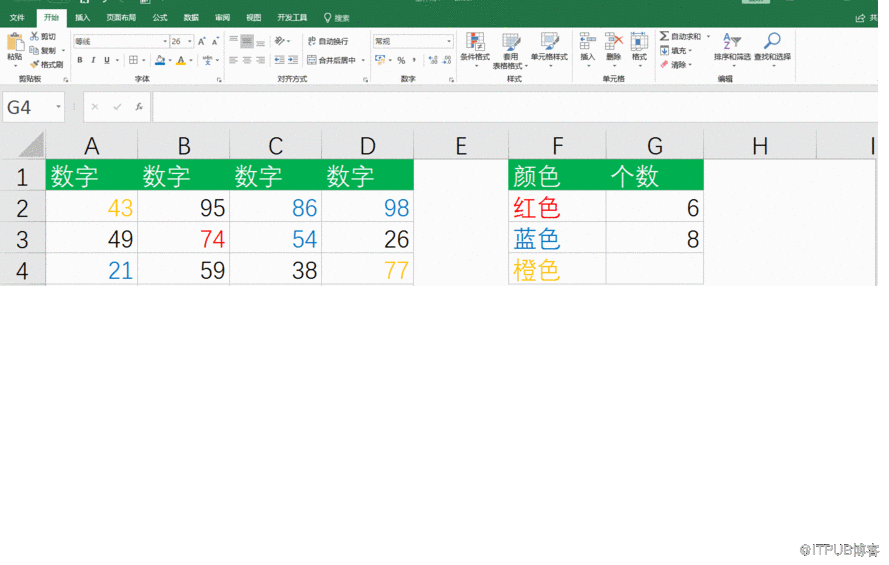Click inside the formula bar
This screenshot has height=565, width=889.
[x=515, y=107]
